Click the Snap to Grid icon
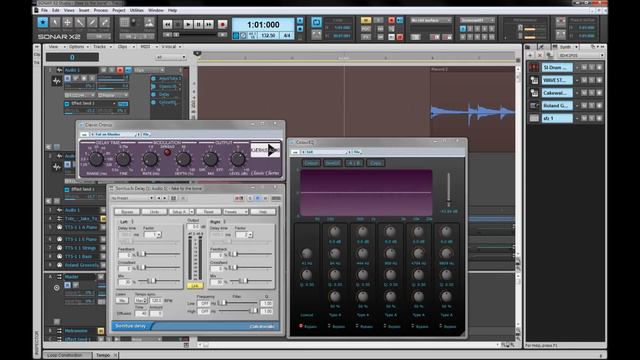This screenshot has height=360, width=640. (x=124, y=22)
